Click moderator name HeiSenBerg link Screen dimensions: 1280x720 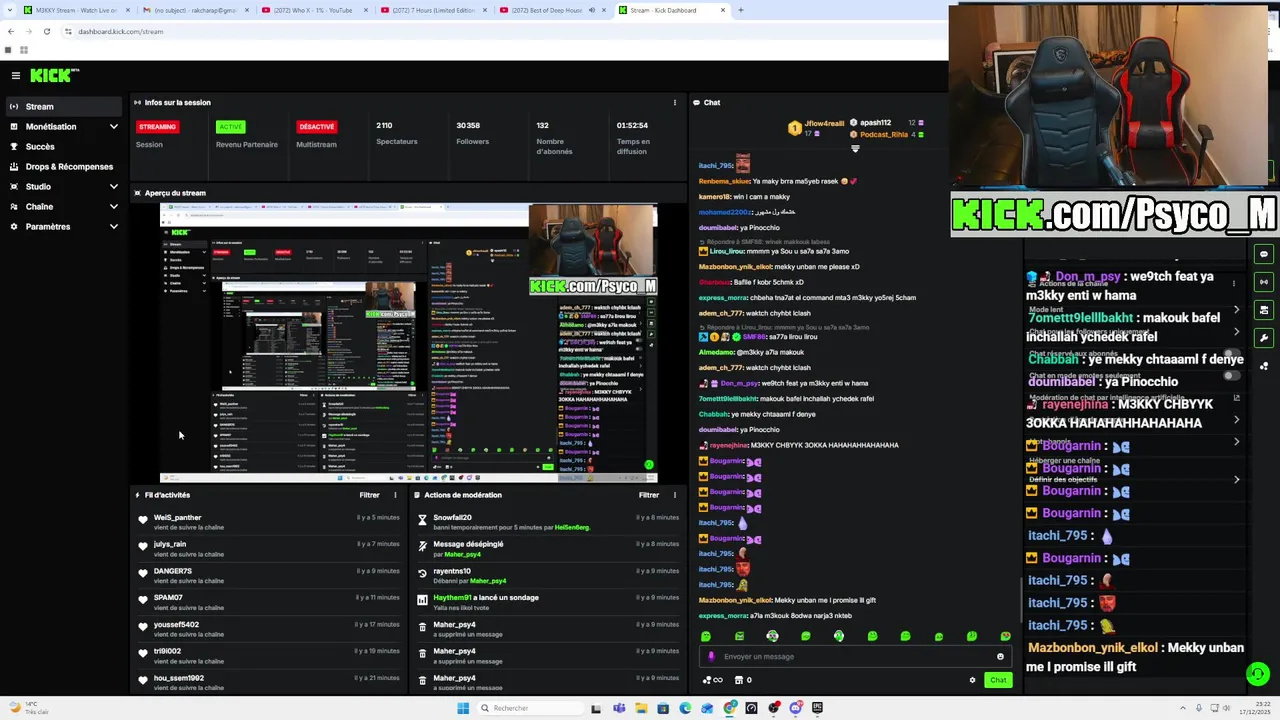coord(572,527)
